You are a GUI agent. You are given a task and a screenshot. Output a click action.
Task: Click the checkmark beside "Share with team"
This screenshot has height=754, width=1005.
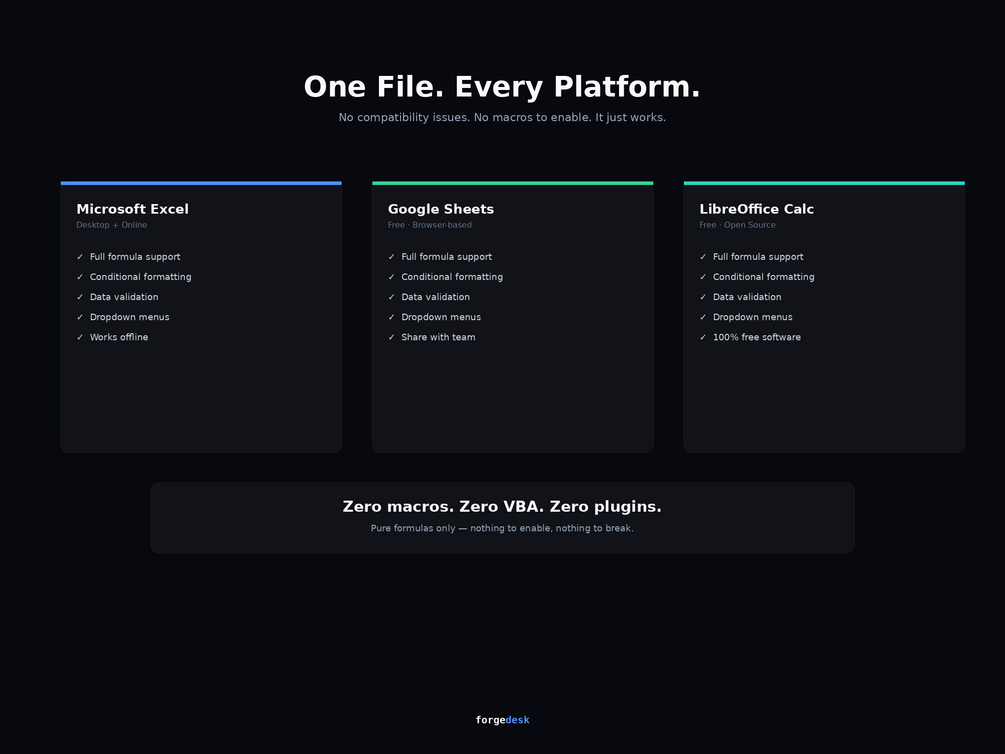pos(392,337)
